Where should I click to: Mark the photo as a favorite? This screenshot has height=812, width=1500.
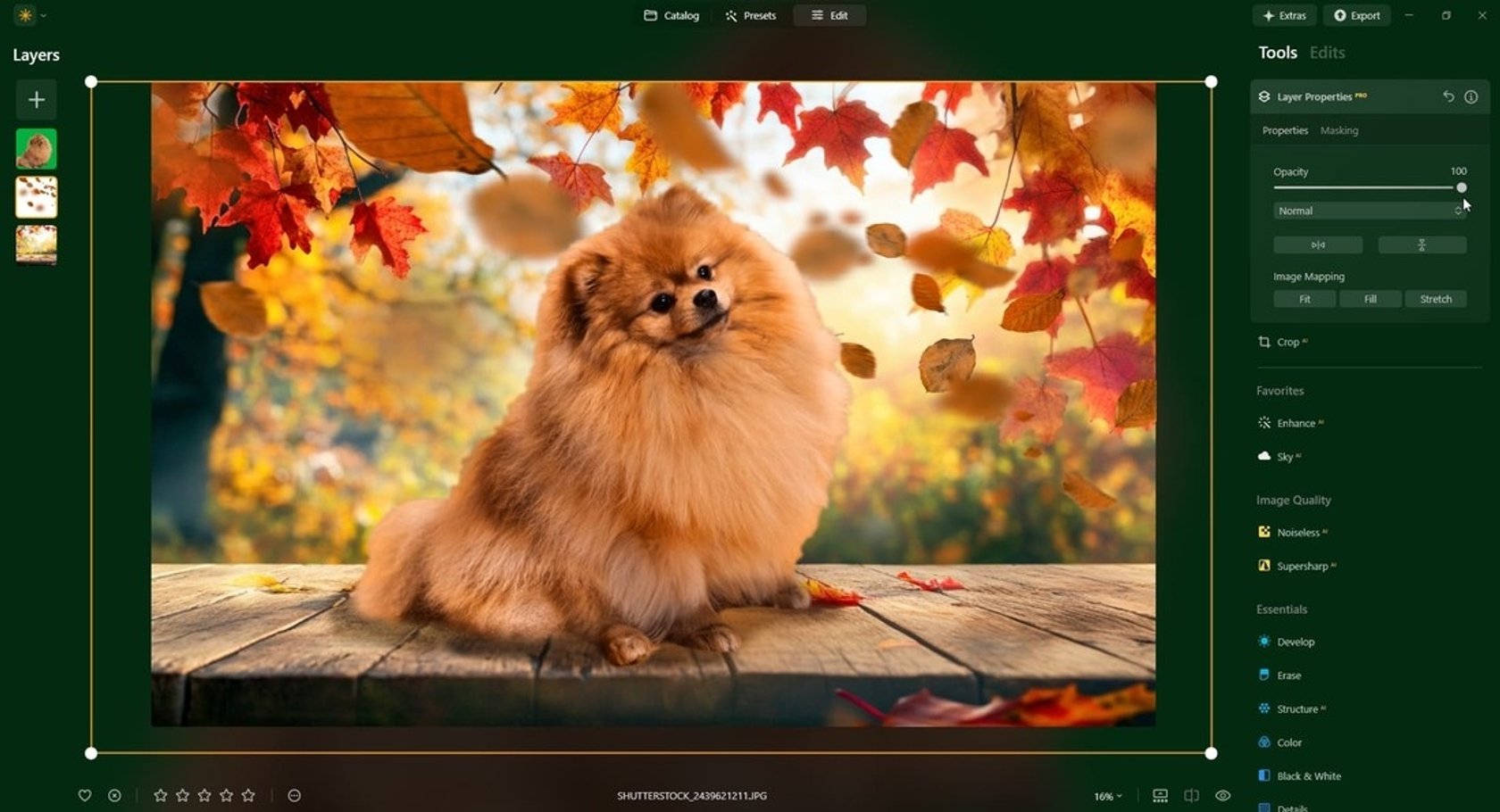(x=85, y=794)
